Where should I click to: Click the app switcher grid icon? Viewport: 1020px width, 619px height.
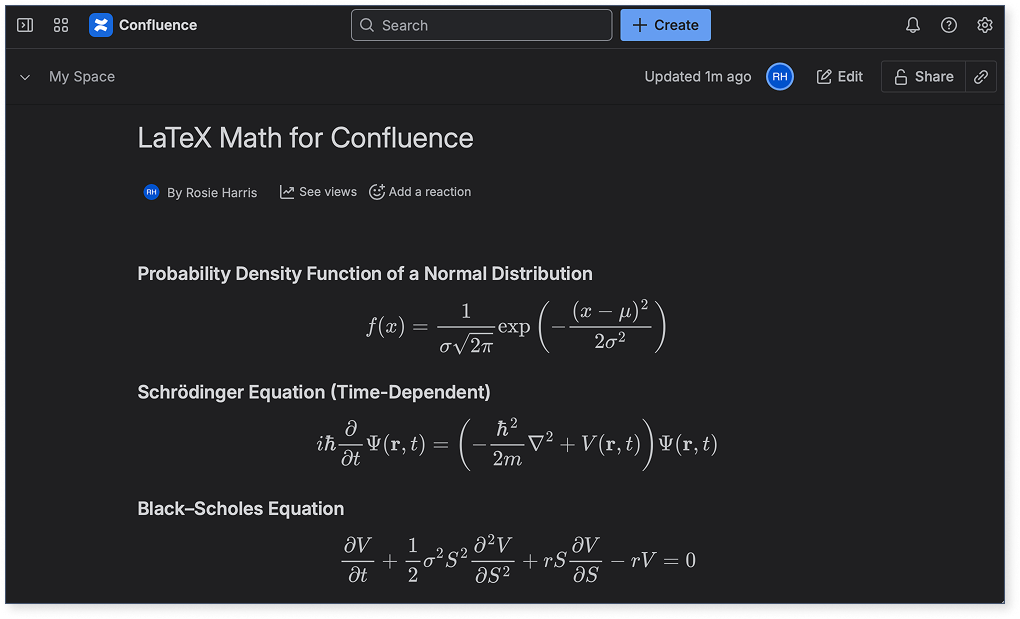tap(61, 25)
